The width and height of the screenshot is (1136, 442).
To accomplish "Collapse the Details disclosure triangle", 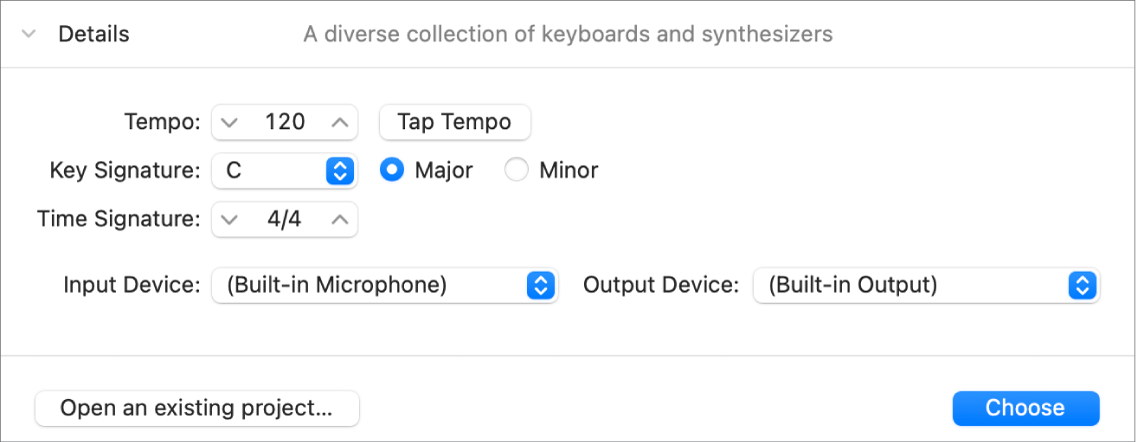I will tap(29, 34).
